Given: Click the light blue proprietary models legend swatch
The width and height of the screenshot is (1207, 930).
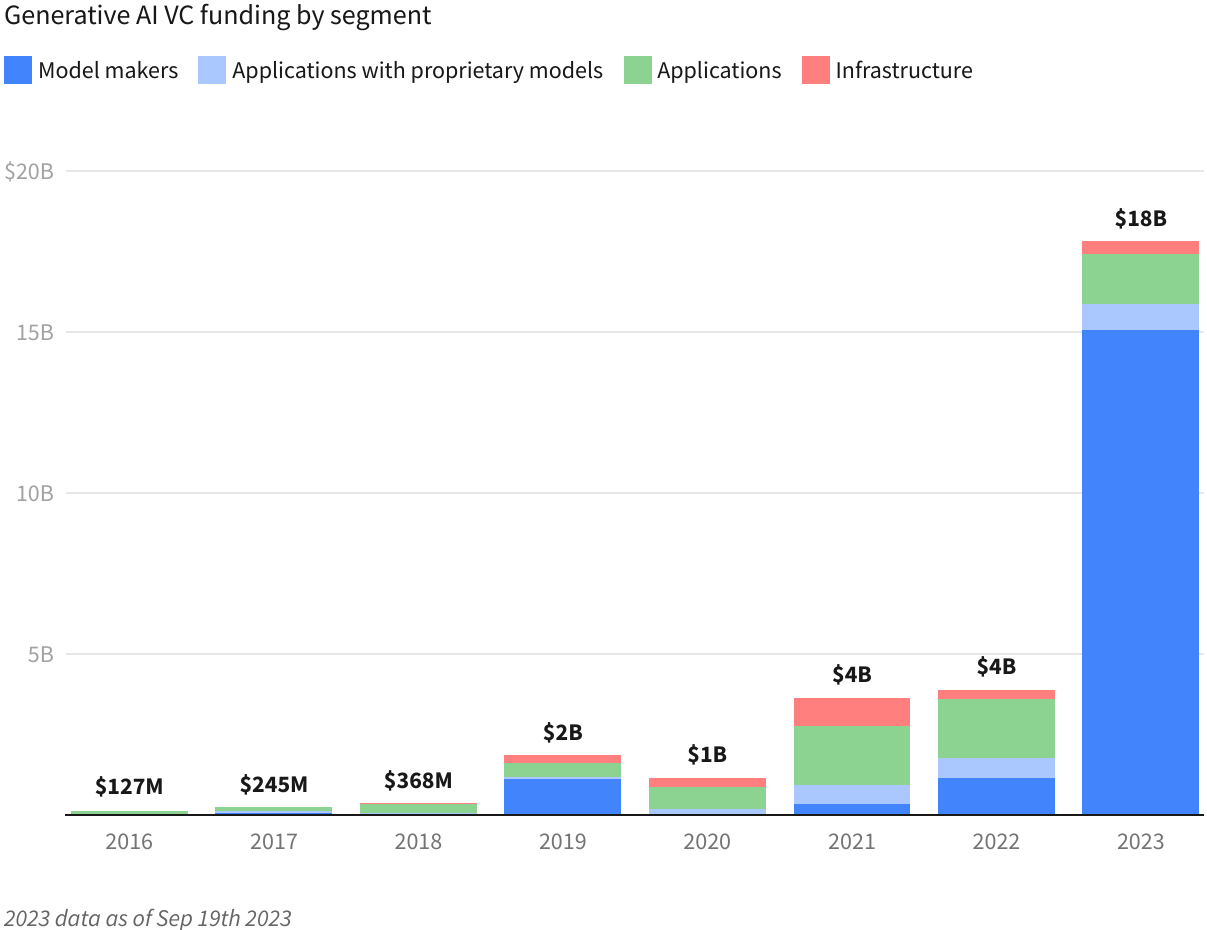Looking at the screenshot, I should click(211, 70).
